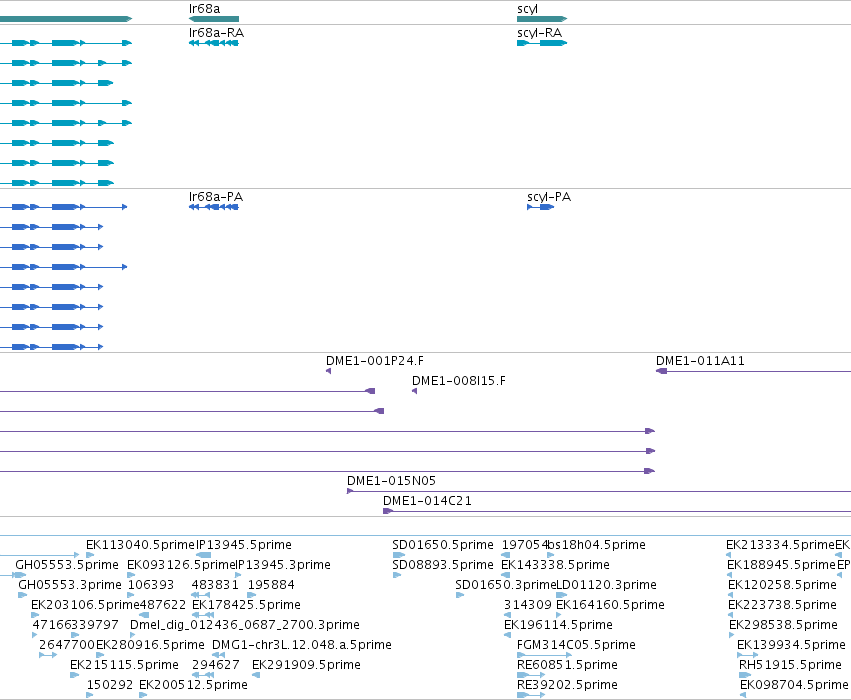This screenshot has width=851, height=700.
Task: Select DMG1-chr3L.12.048.a.5prime label
Action: (302, 645)
